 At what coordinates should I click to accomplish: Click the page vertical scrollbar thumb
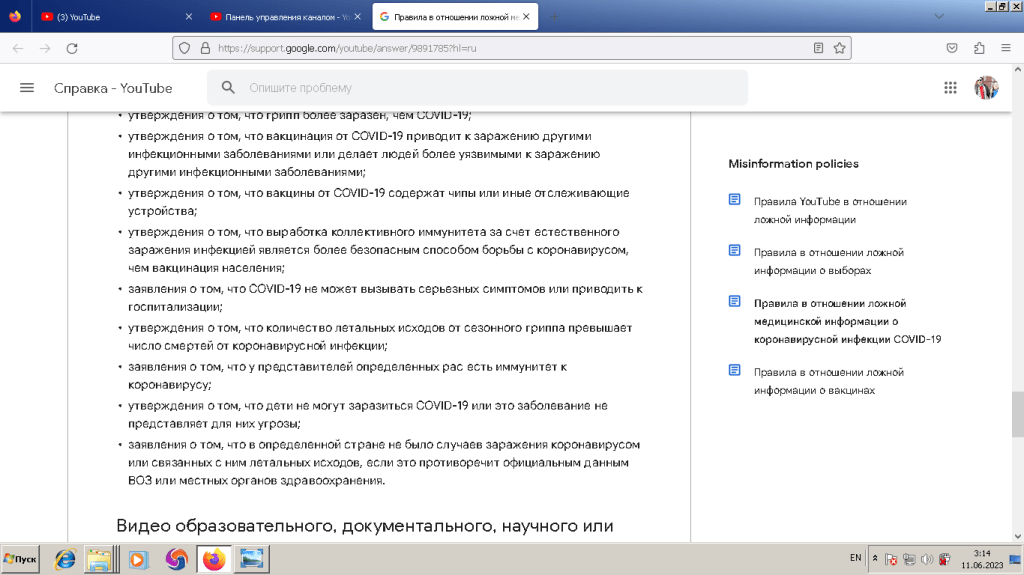(x=1017, y=414)
